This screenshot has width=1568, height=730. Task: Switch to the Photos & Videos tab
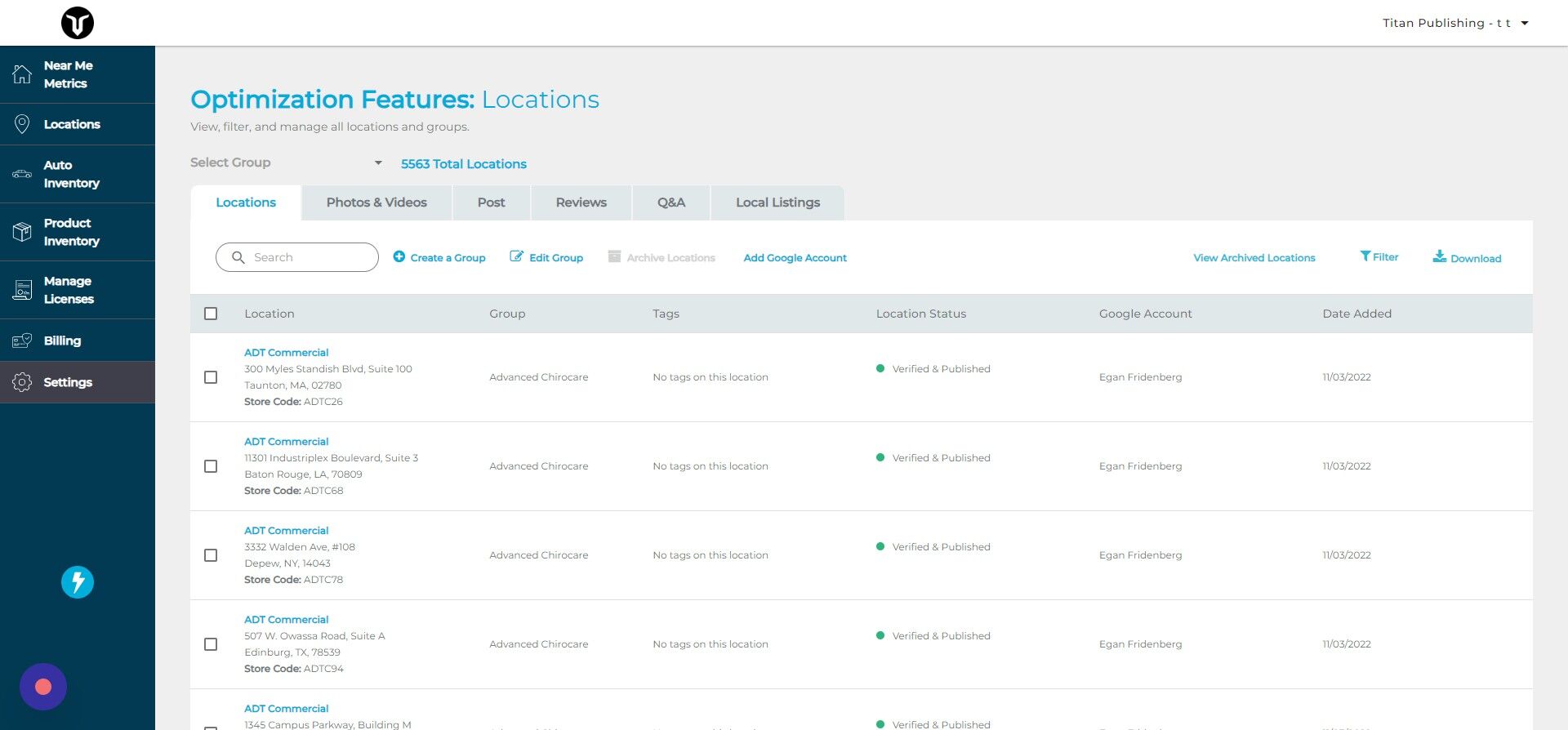(x=376, y=203)
